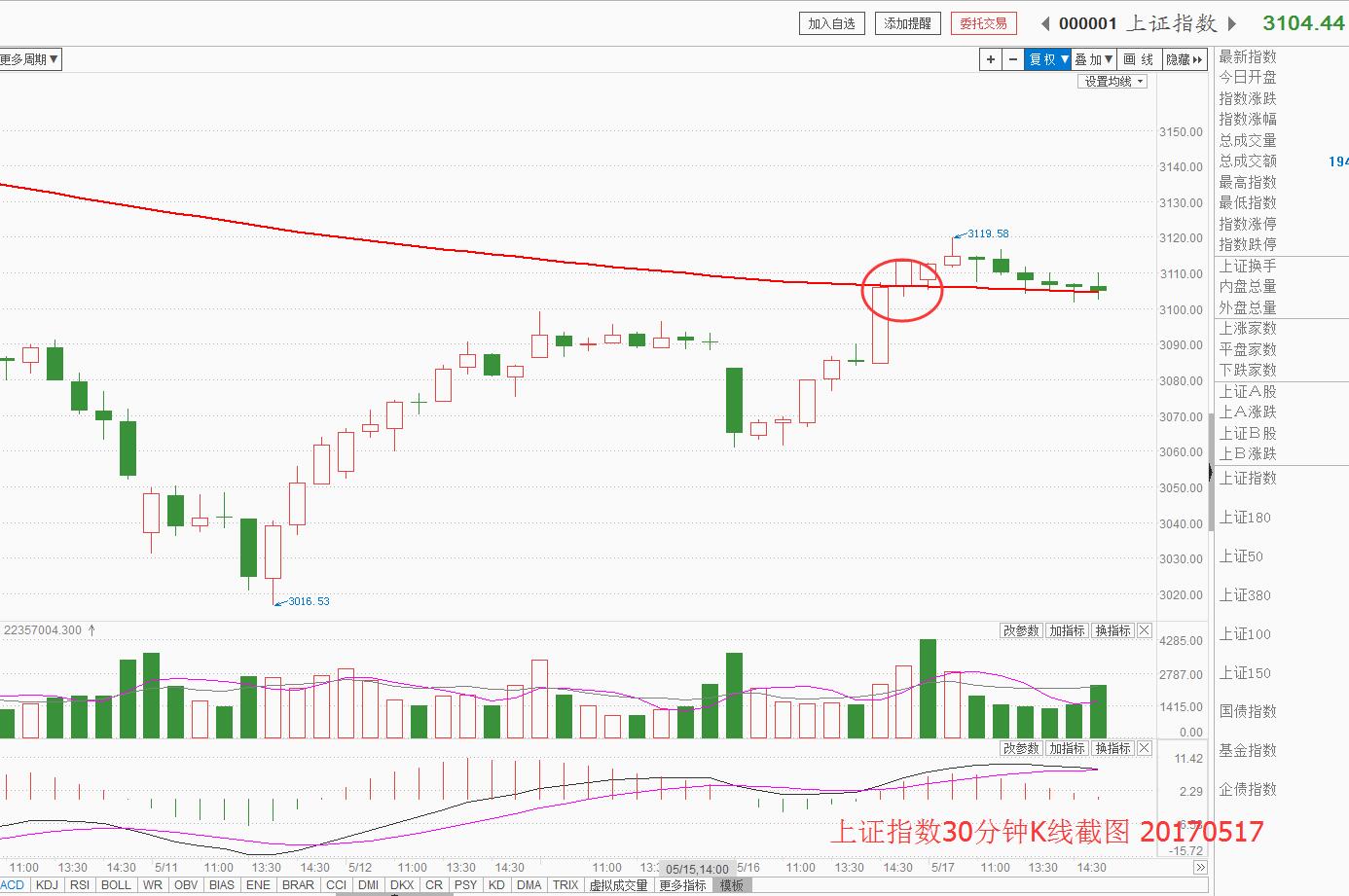Screen dimensions: 1349x896
Task: Click 改参数 in MACD panel
Action: point(1021,748)
